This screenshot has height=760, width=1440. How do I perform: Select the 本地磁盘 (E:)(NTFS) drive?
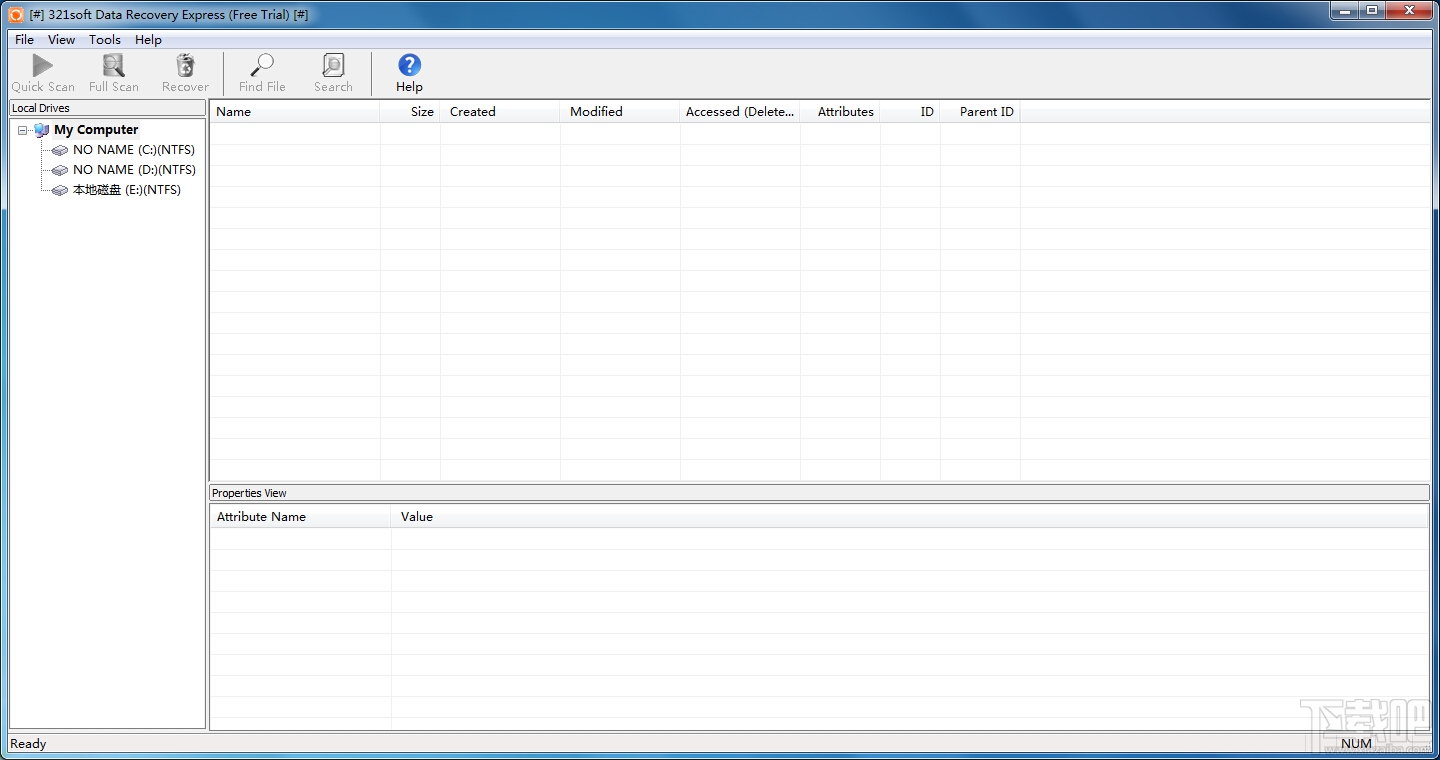127,190
